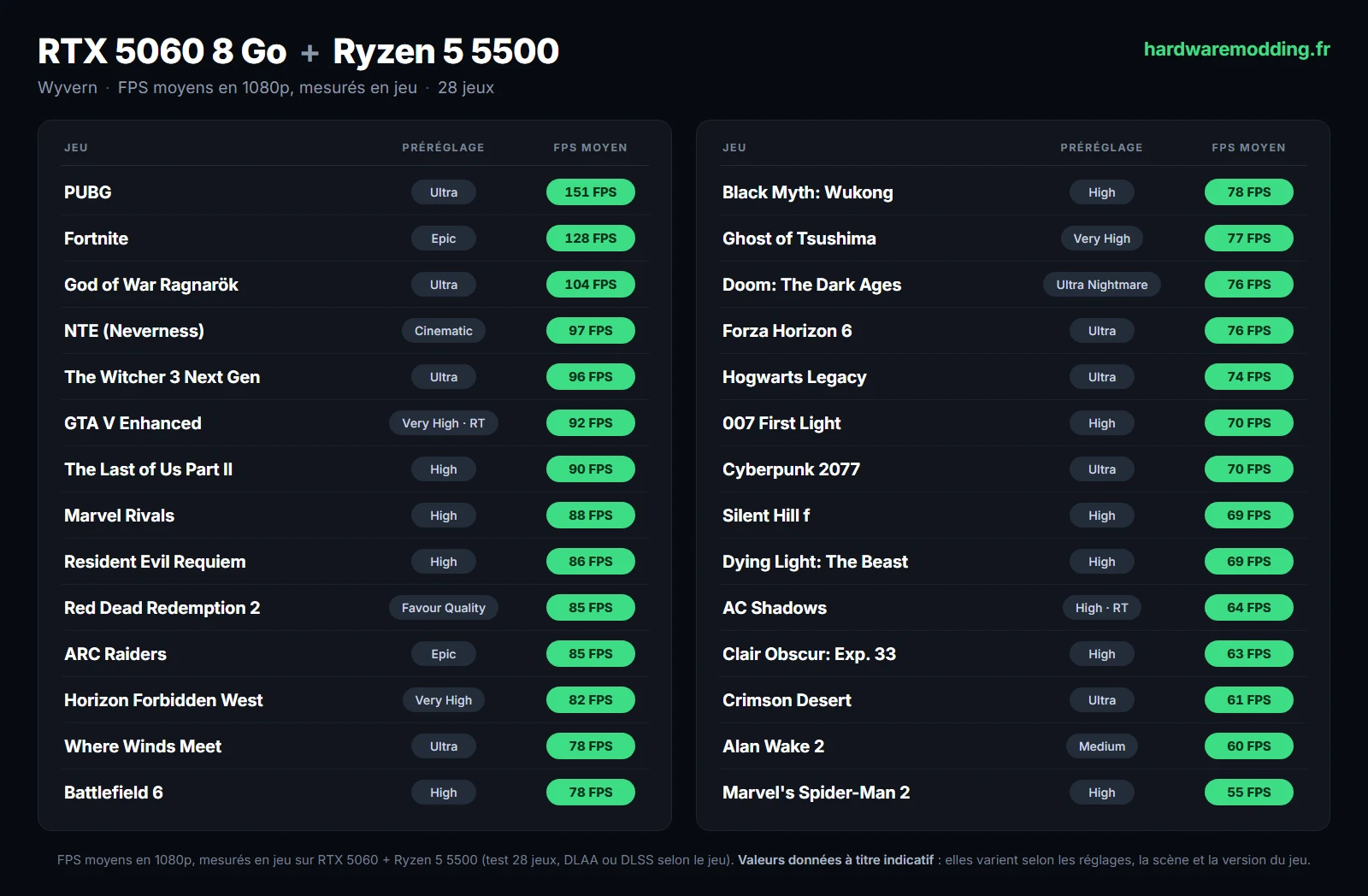
Task: Click the PRÉRÉGLAGE header in left table
Action: click(x=444, y=147)
